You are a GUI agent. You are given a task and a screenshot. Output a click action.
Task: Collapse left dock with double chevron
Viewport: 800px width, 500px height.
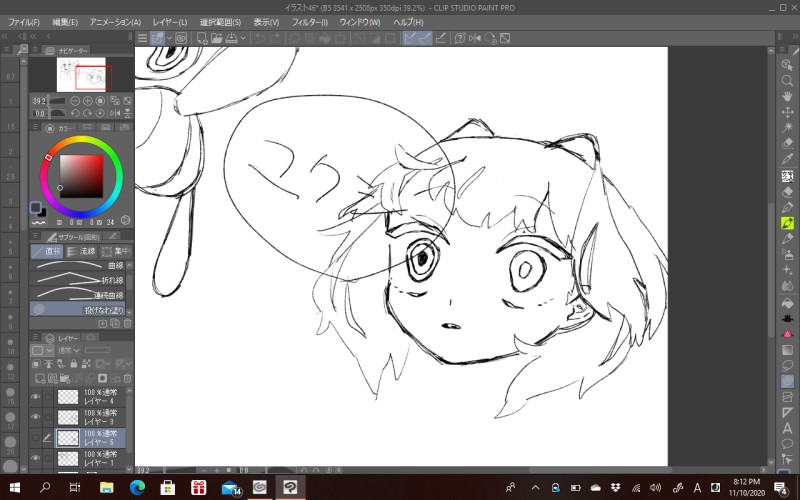(5, 36)
